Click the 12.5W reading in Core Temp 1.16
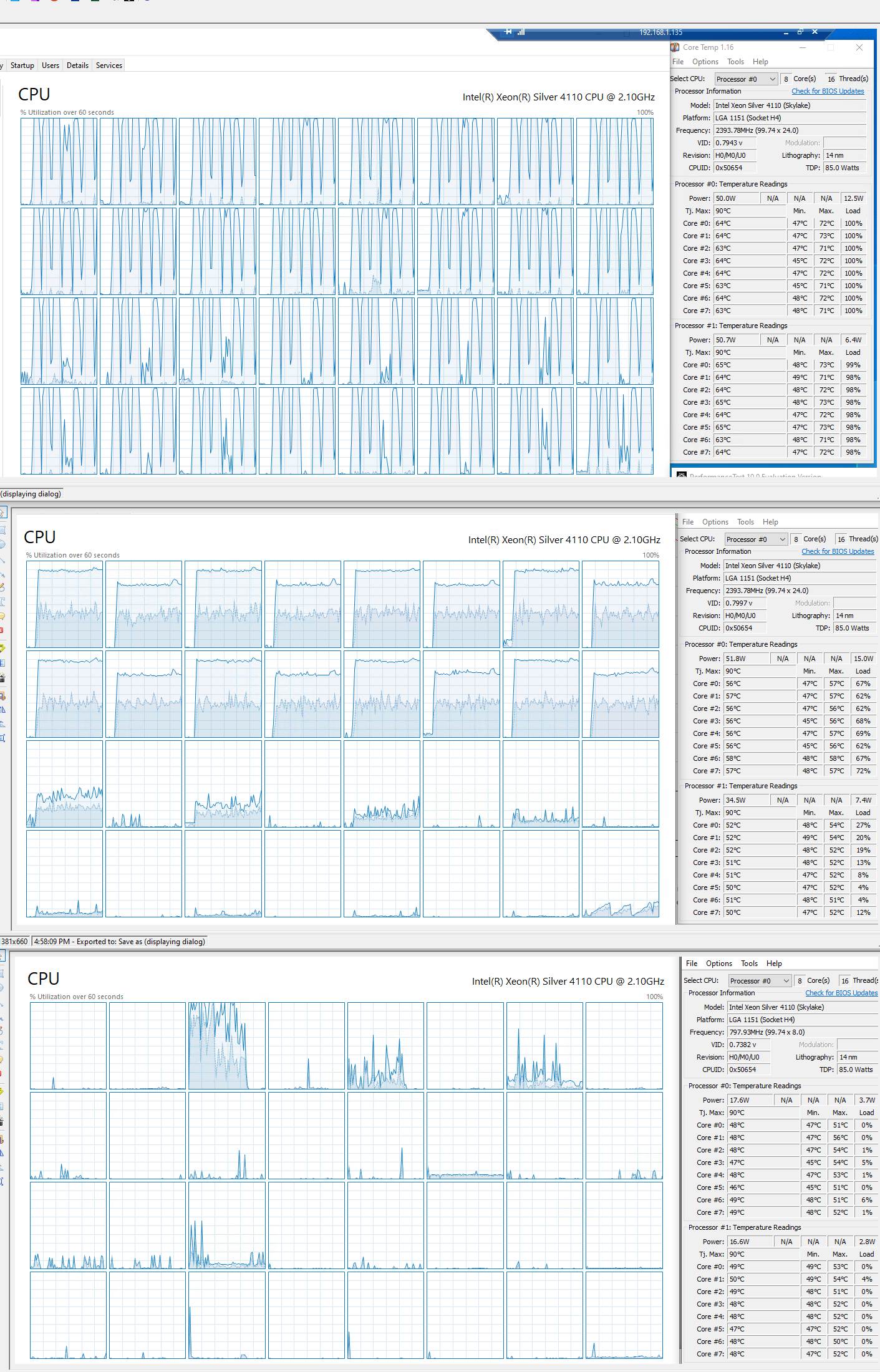 (853, 198)
